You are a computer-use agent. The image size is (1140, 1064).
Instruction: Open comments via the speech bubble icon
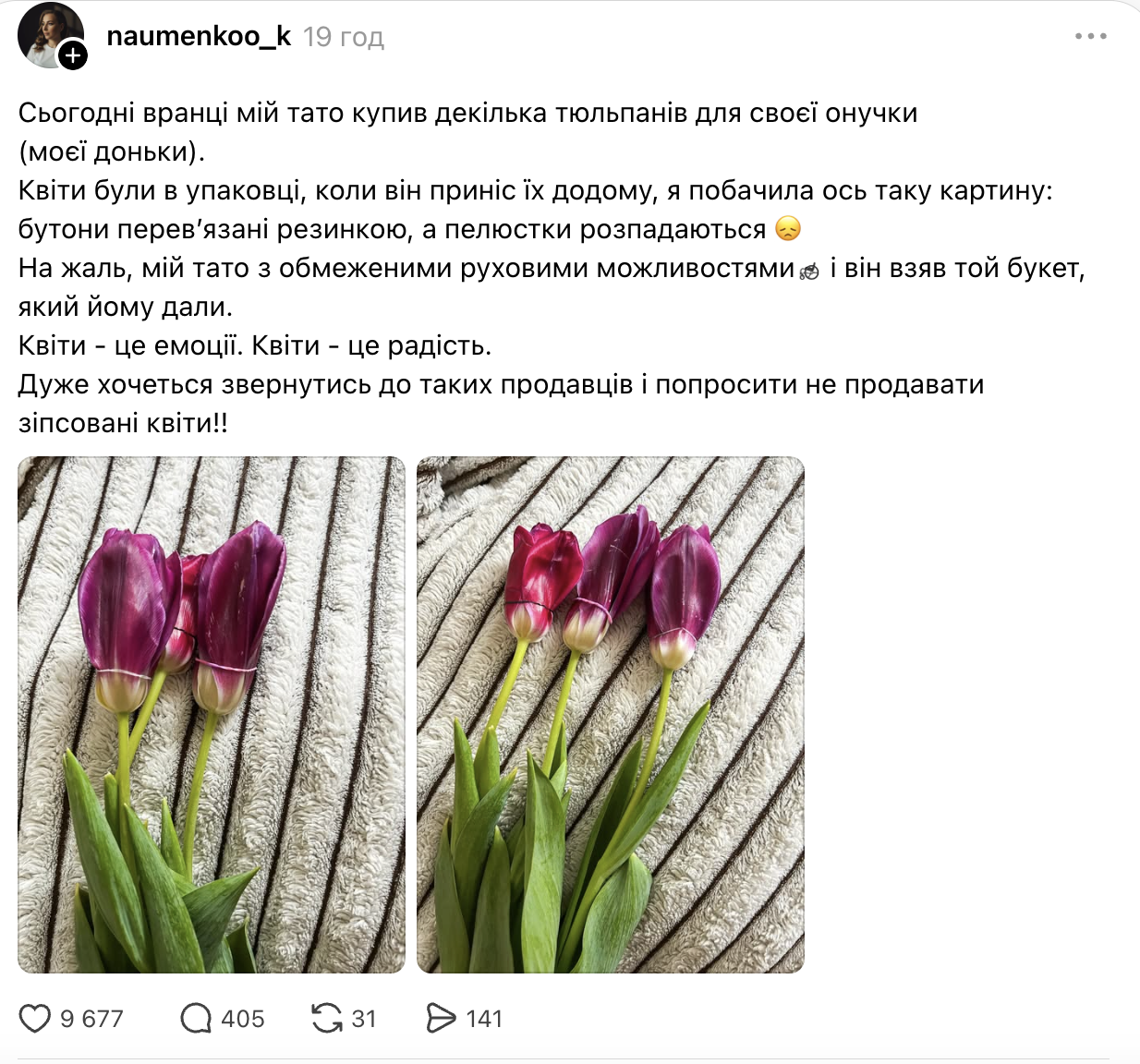tap(196, 1018)
